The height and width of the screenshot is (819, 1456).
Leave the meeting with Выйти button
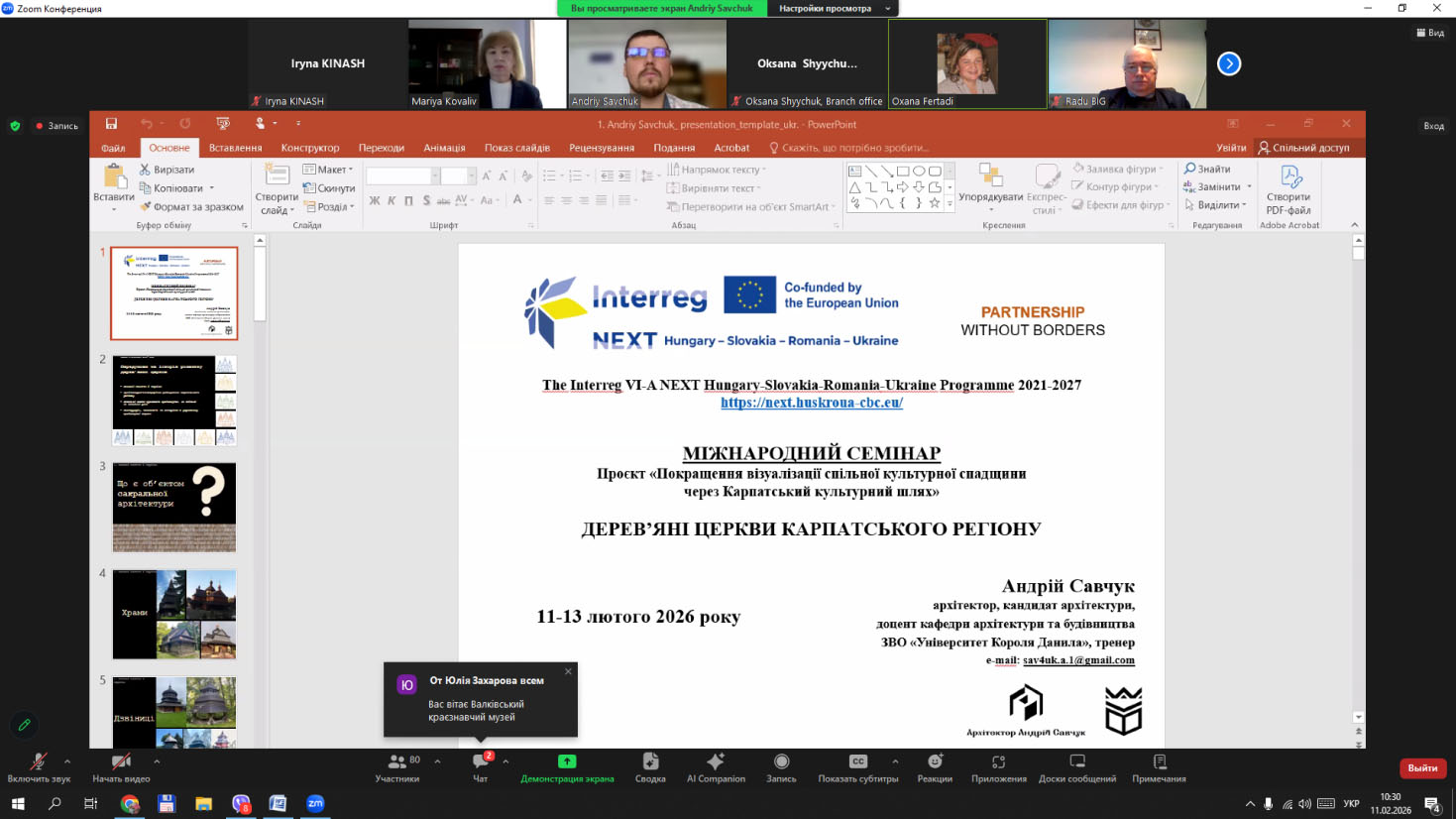point(1422,768)
